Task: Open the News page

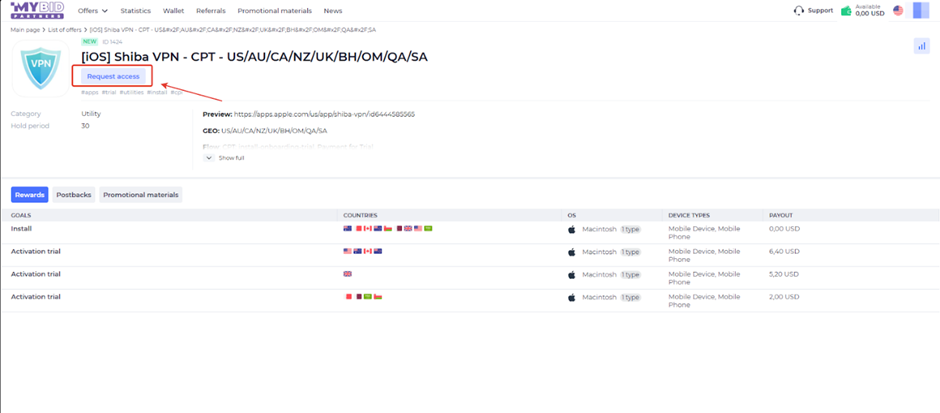Action: point(333,11)
